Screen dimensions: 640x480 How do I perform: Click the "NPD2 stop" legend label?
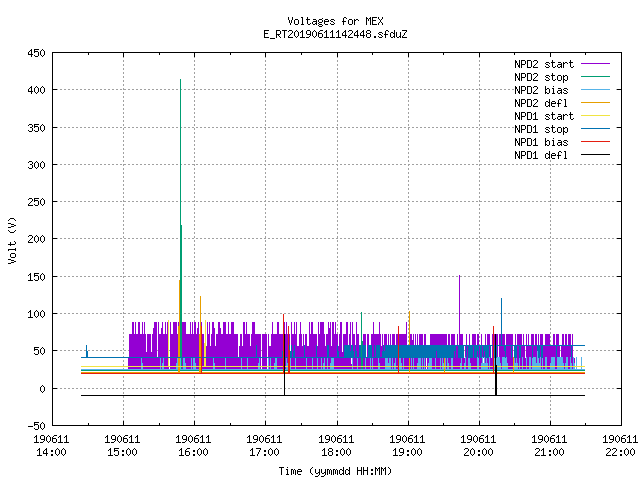tap(541, 77)
